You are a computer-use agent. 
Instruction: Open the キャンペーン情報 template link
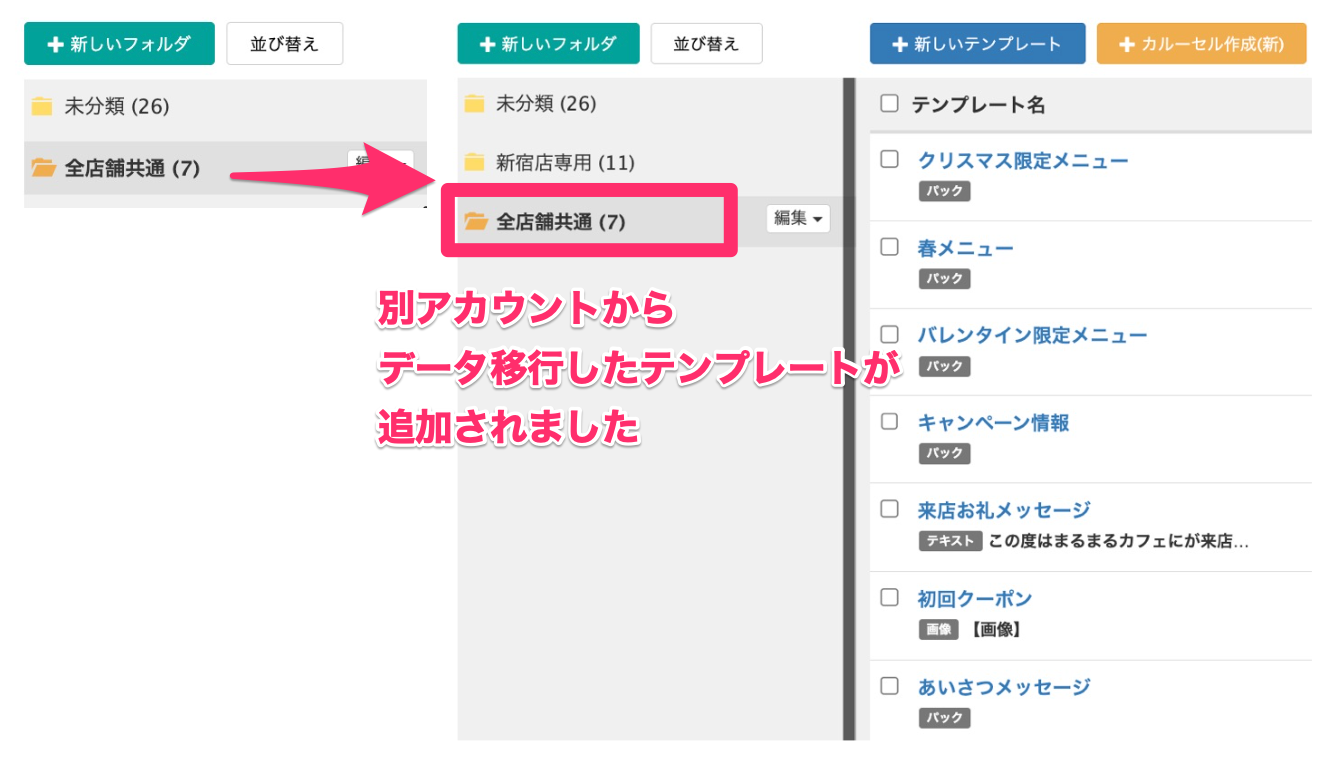[993, 423]
